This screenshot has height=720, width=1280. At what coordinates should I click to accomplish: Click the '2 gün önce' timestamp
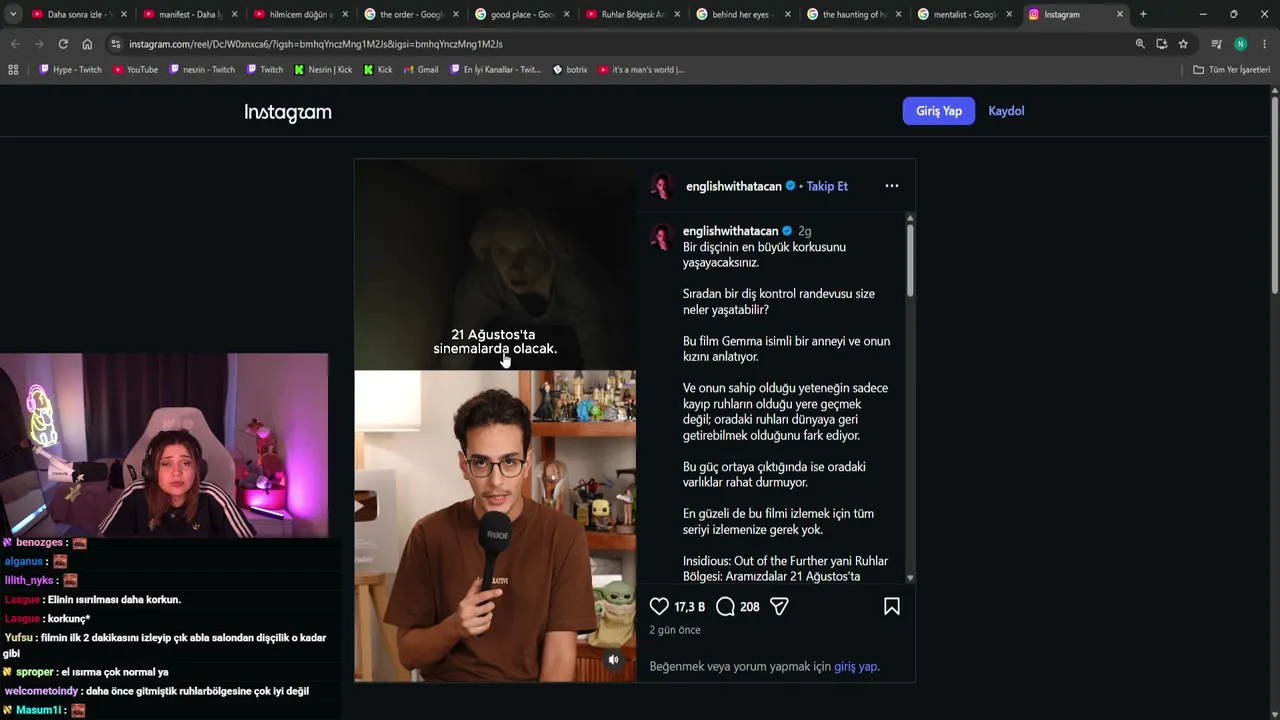tap(675, 630)
